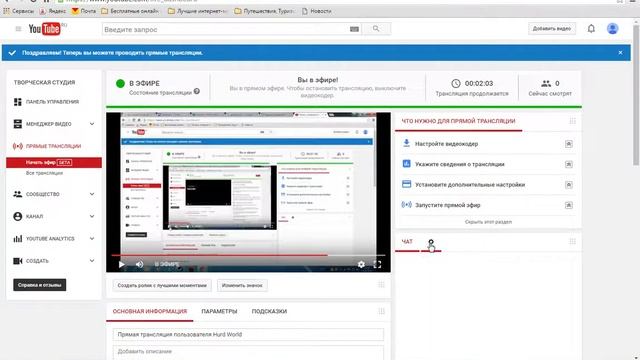The image size is (640, 360).
Task: Expand the Установите дополнительные настройки row arrow
Action: (569, 184)
